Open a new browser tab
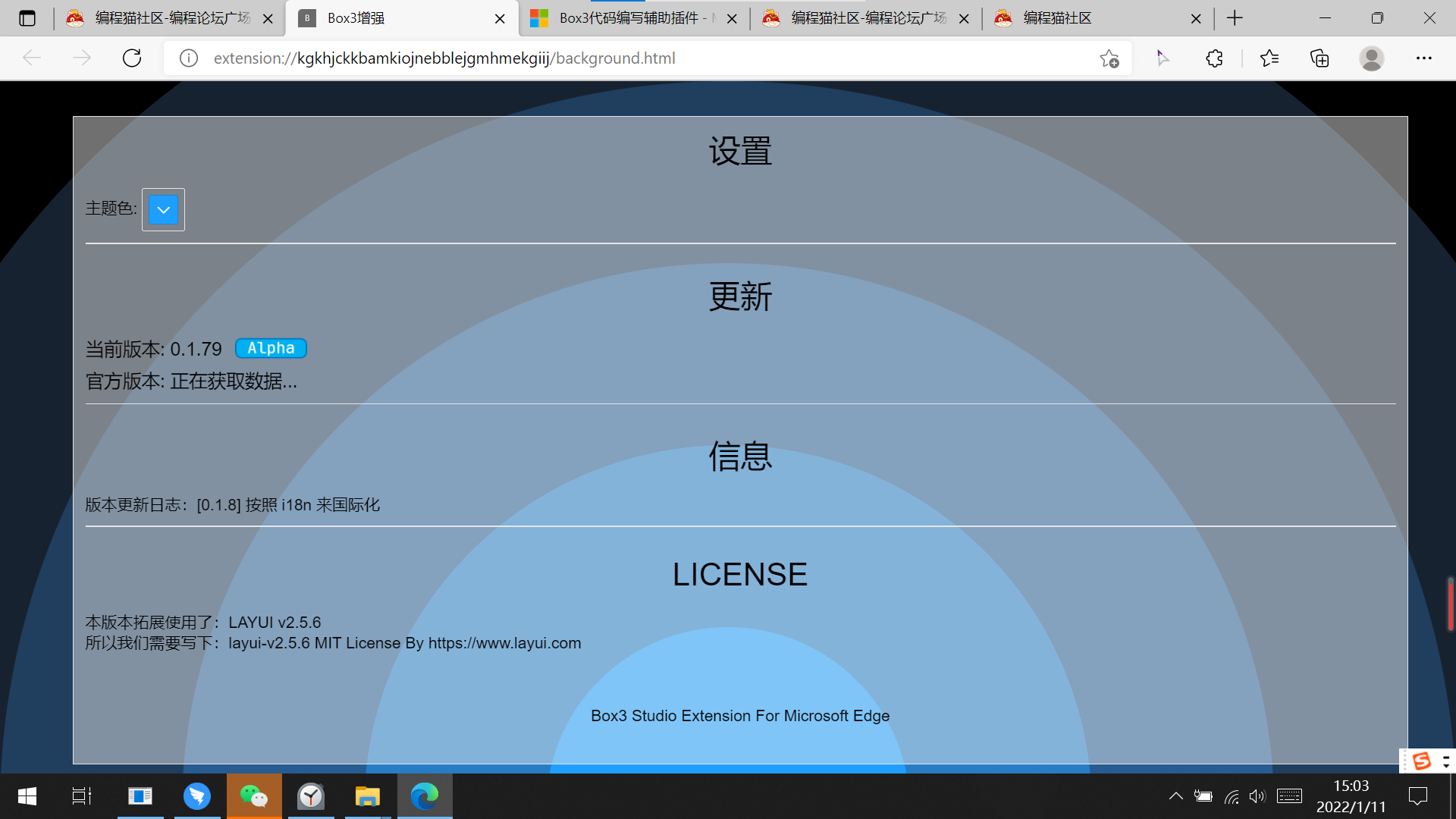 1235,18
